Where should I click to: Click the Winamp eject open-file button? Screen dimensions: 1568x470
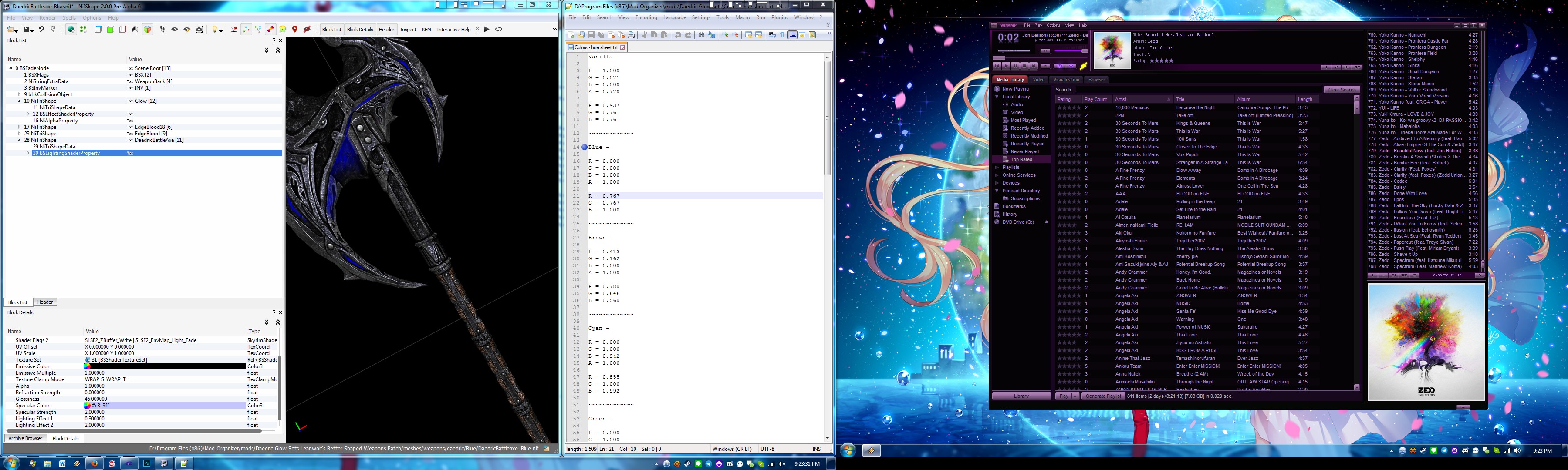coord(1046,66)
